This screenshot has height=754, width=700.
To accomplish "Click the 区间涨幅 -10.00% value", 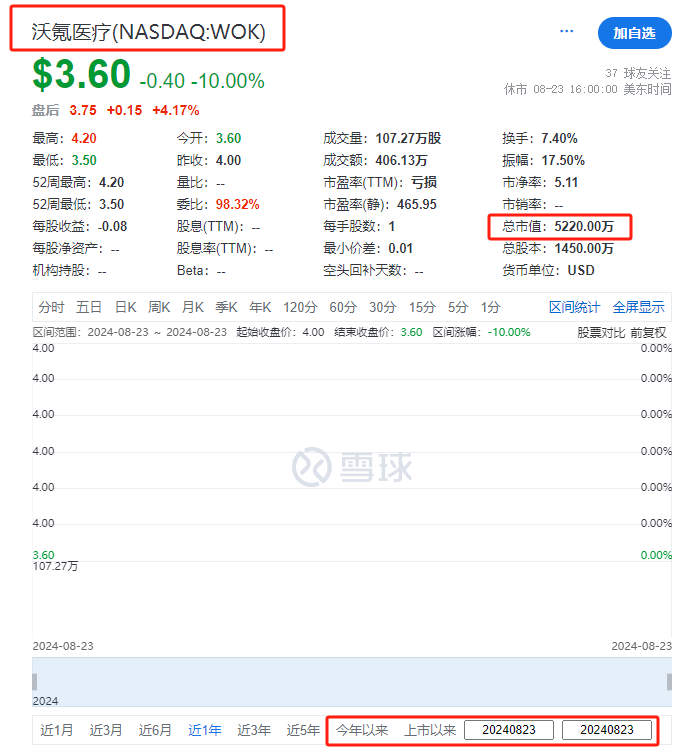I will (509, 332).
